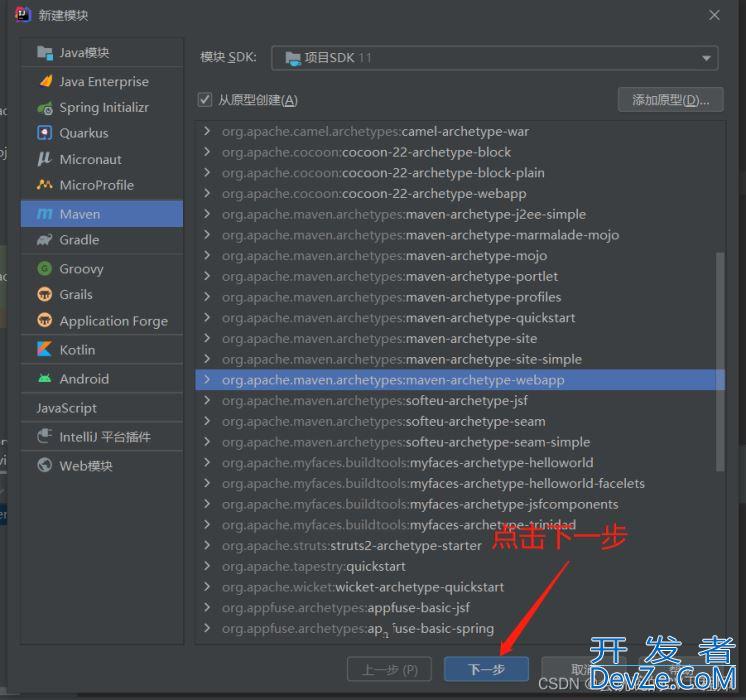Select the Android project type
The width and height of the screenshot is (746, 700).
(102, 379)
